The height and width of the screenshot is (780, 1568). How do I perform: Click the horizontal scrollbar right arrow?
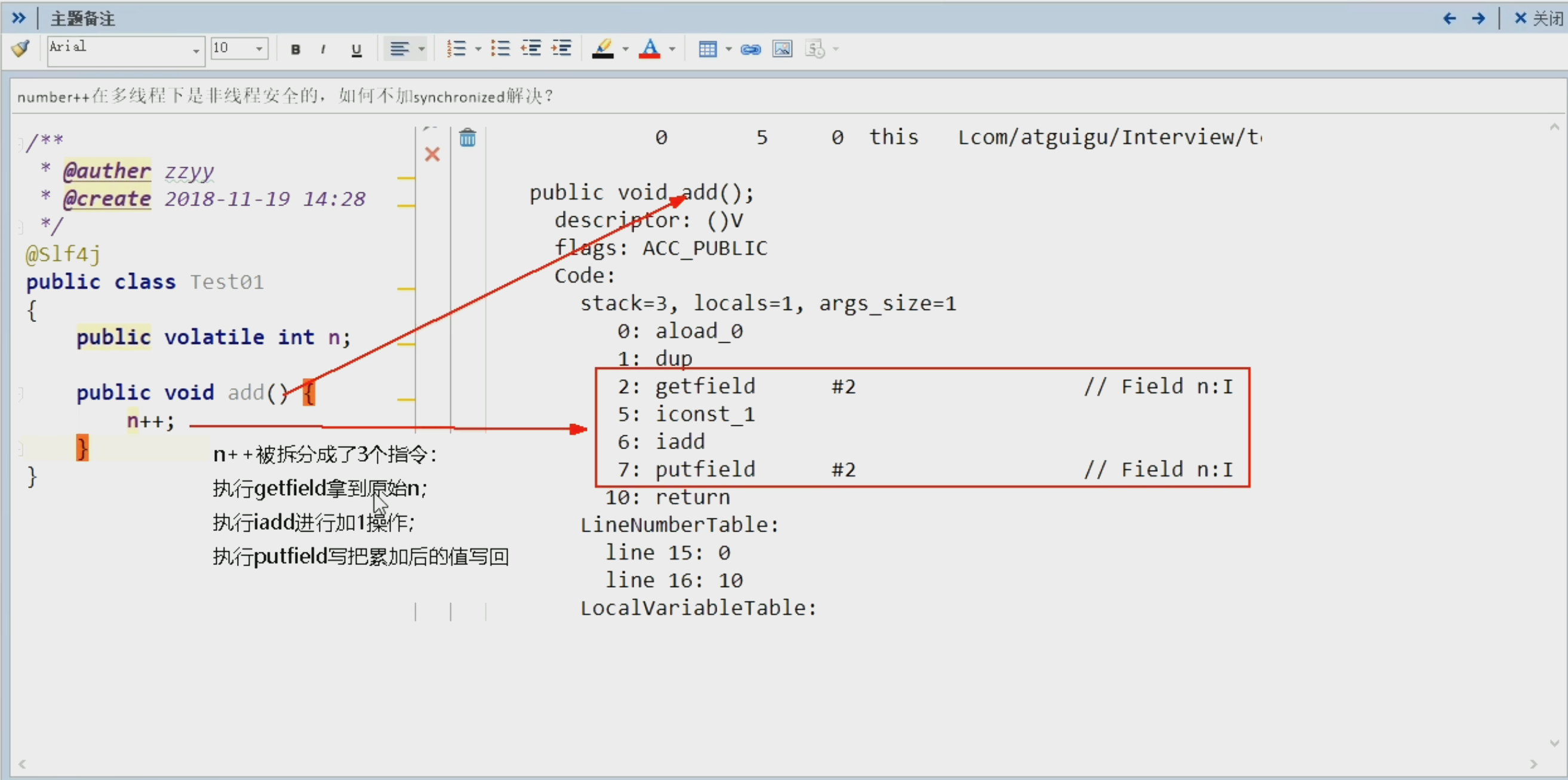pos(1533,764)
